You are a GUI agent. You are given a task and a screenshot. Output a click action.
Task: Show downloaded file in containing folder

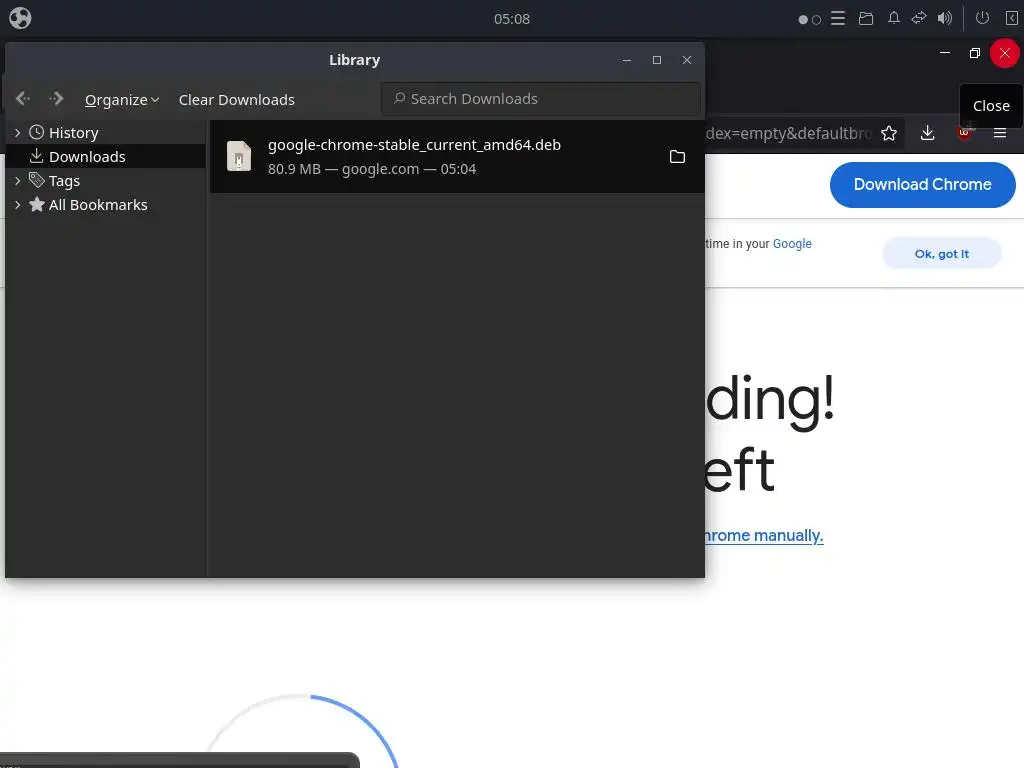[x=677, y=157]
